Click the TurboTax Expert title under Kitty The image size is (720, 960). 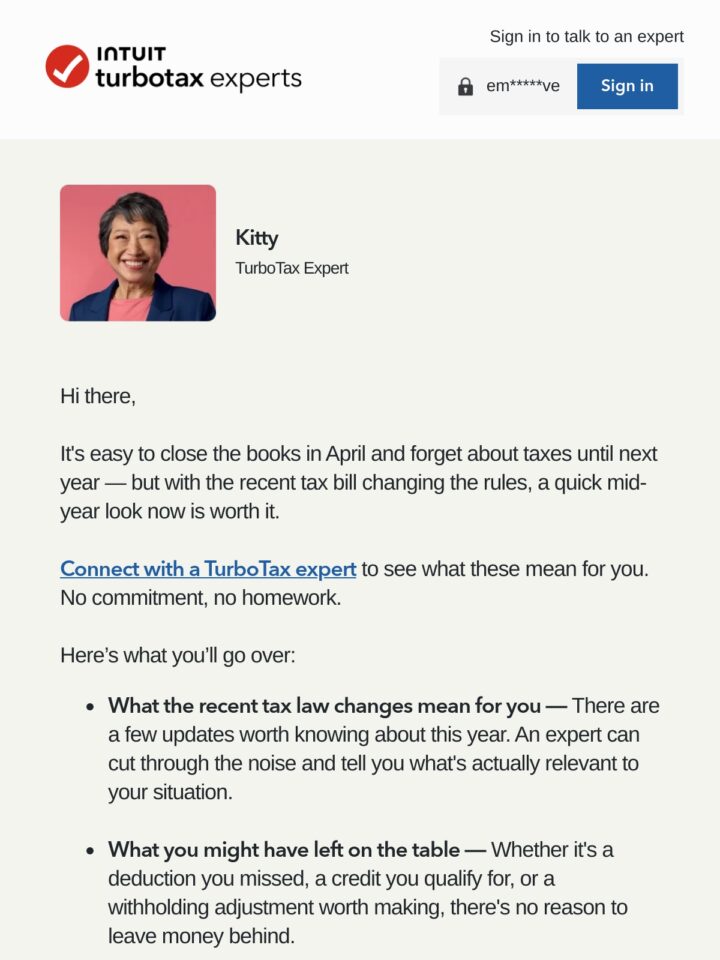[x=292, y=268]
